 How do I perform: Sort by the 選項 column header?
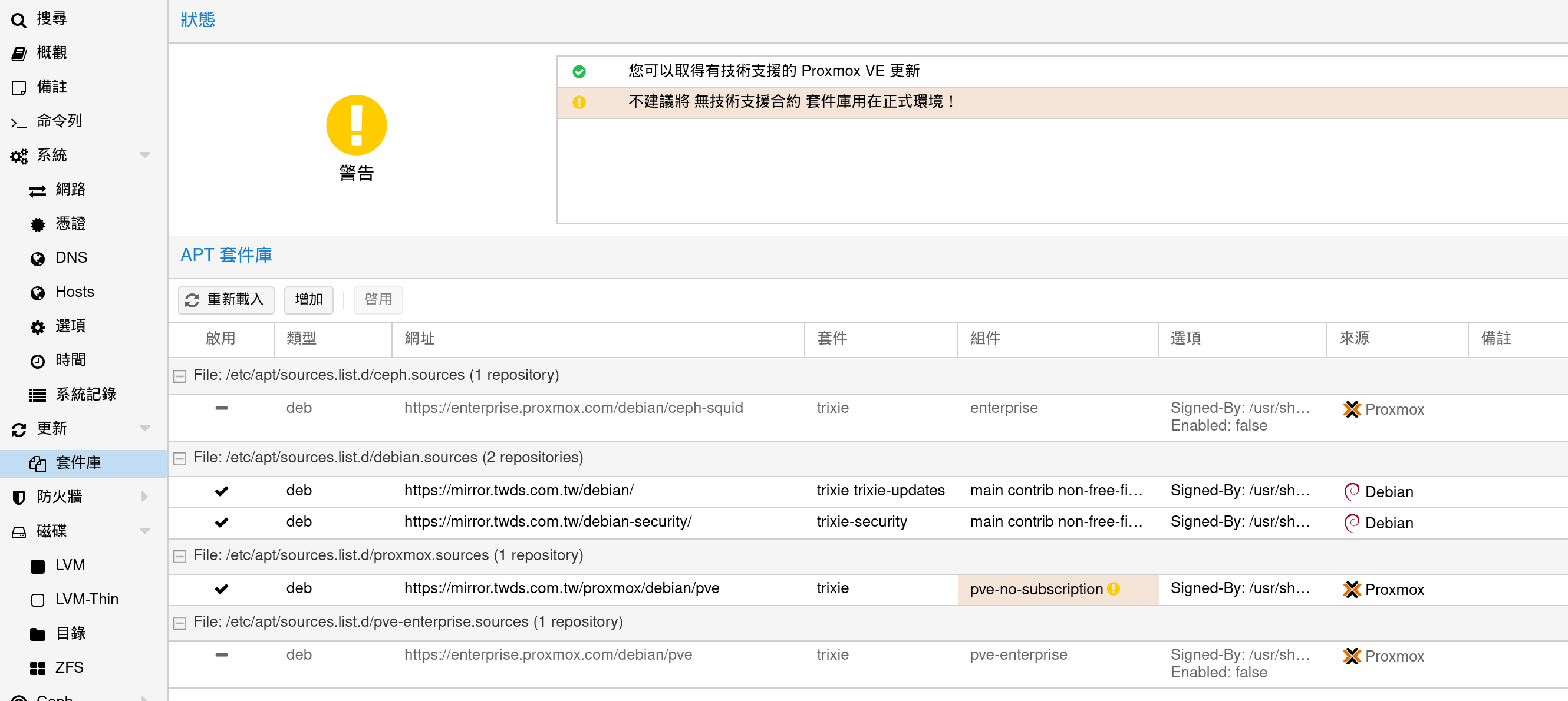tap(1242, 339)
